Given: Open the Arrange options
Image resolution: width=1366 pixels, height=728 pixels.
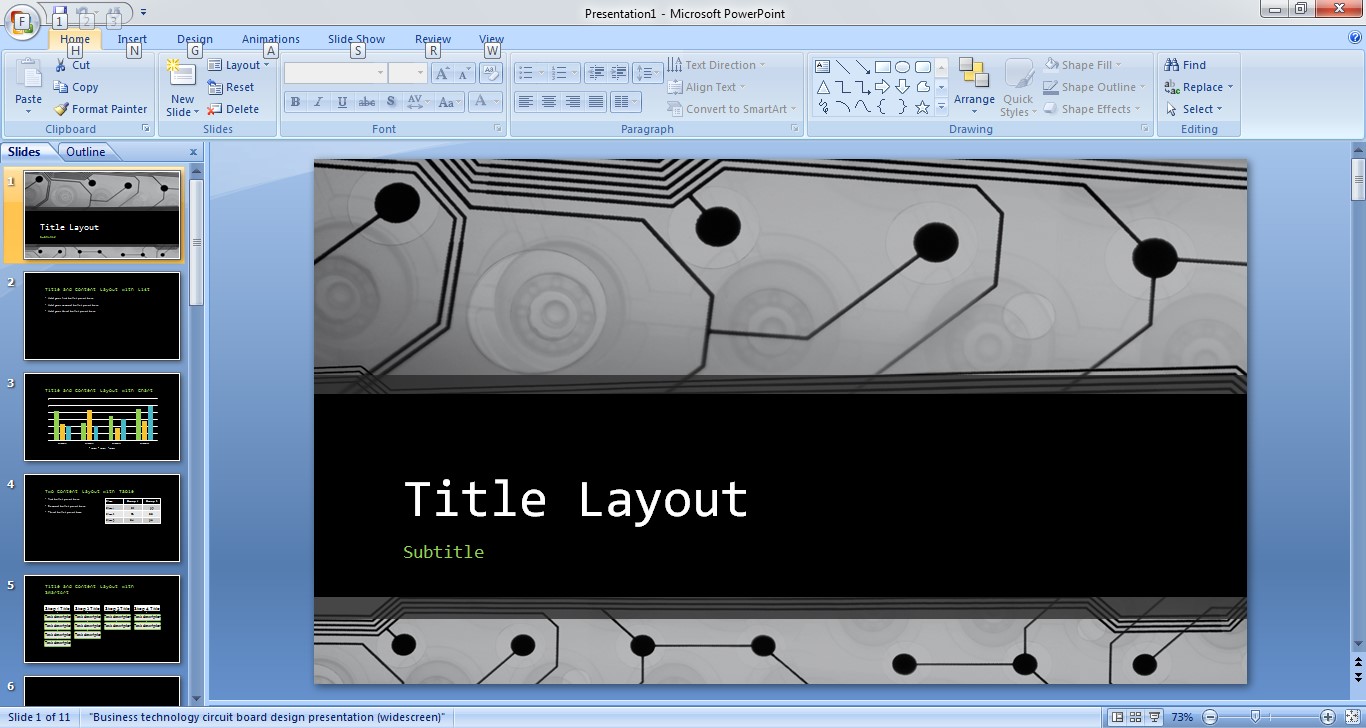Looking at the screenshot, I should [973, 87].
